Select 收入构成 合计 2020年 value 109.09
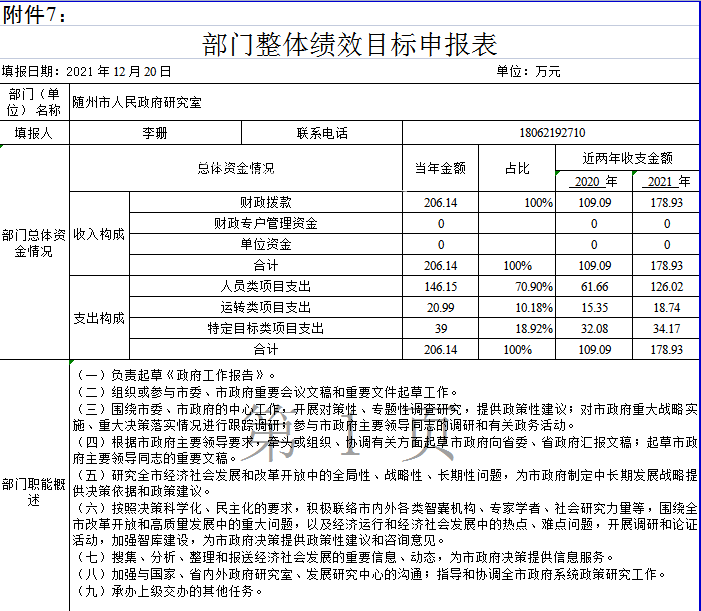701x611 pixels. point(595,265)
